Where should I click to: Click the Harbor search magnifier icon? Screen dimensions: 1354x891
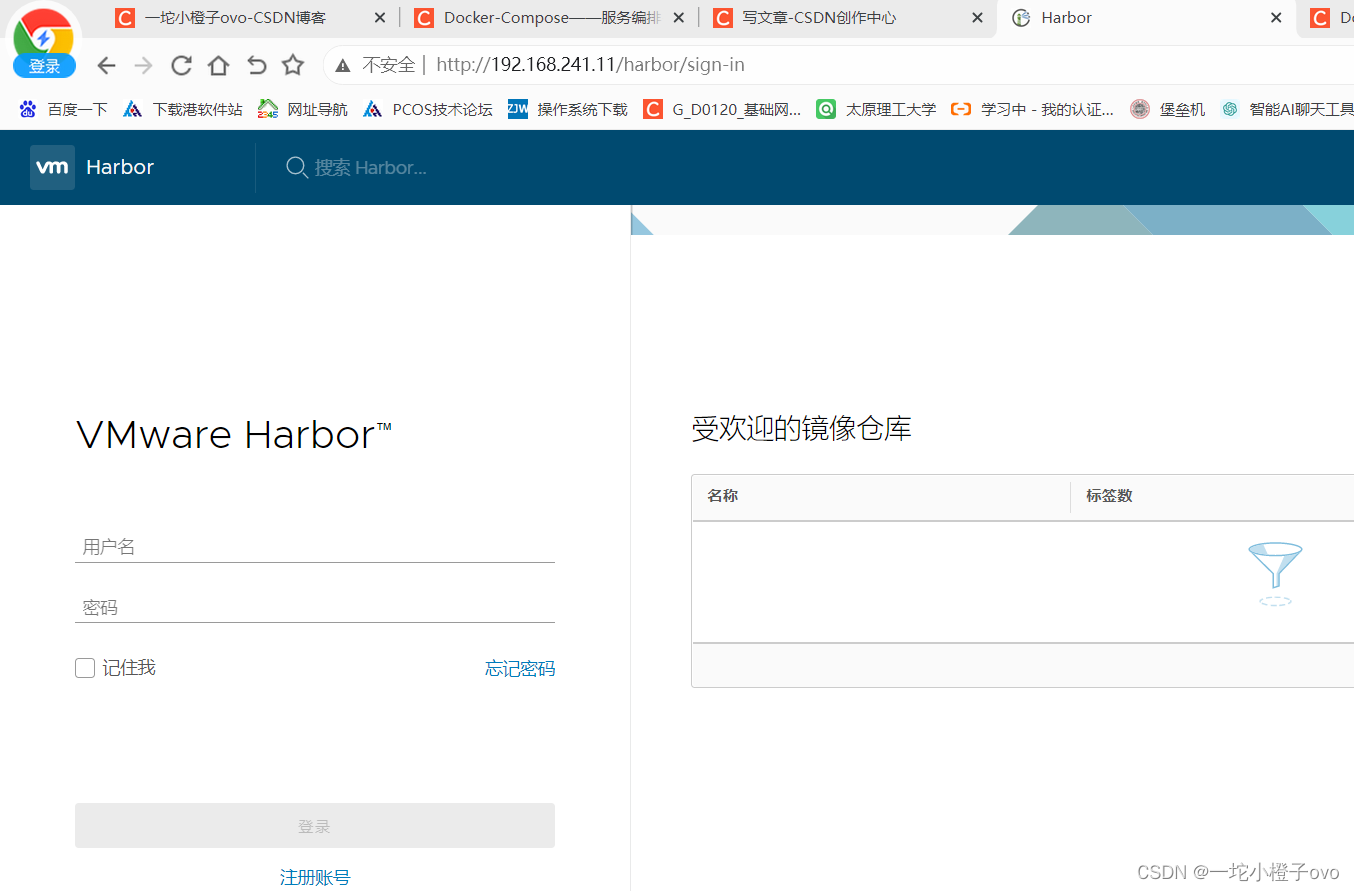tap(297, 167)
